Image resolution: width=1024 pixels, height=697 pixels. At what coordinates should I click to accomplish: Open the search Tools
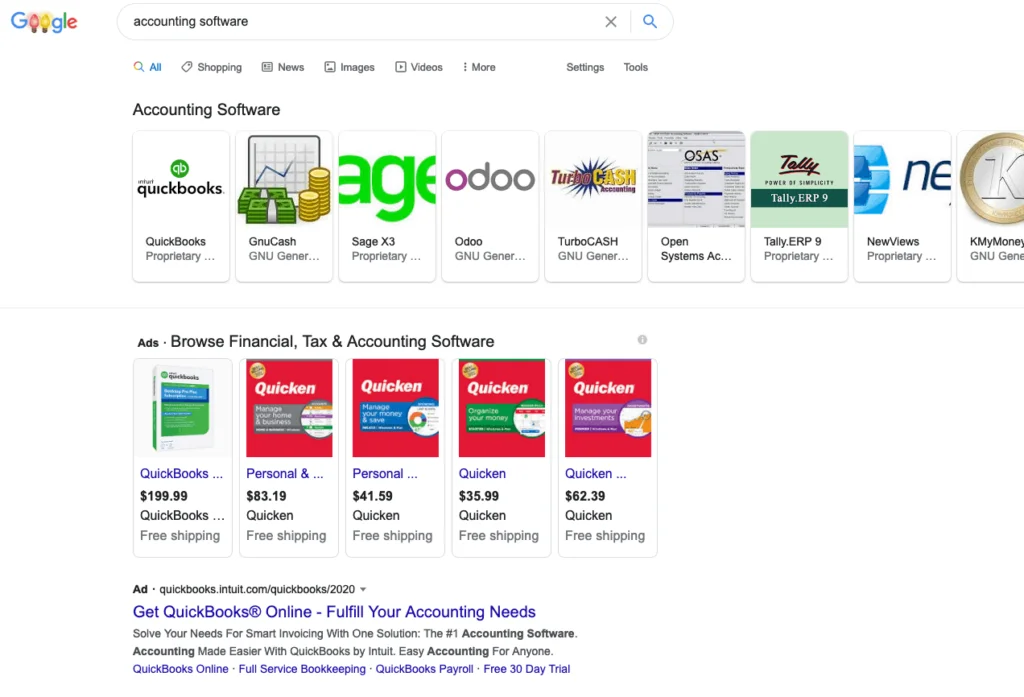click(635, 67)
